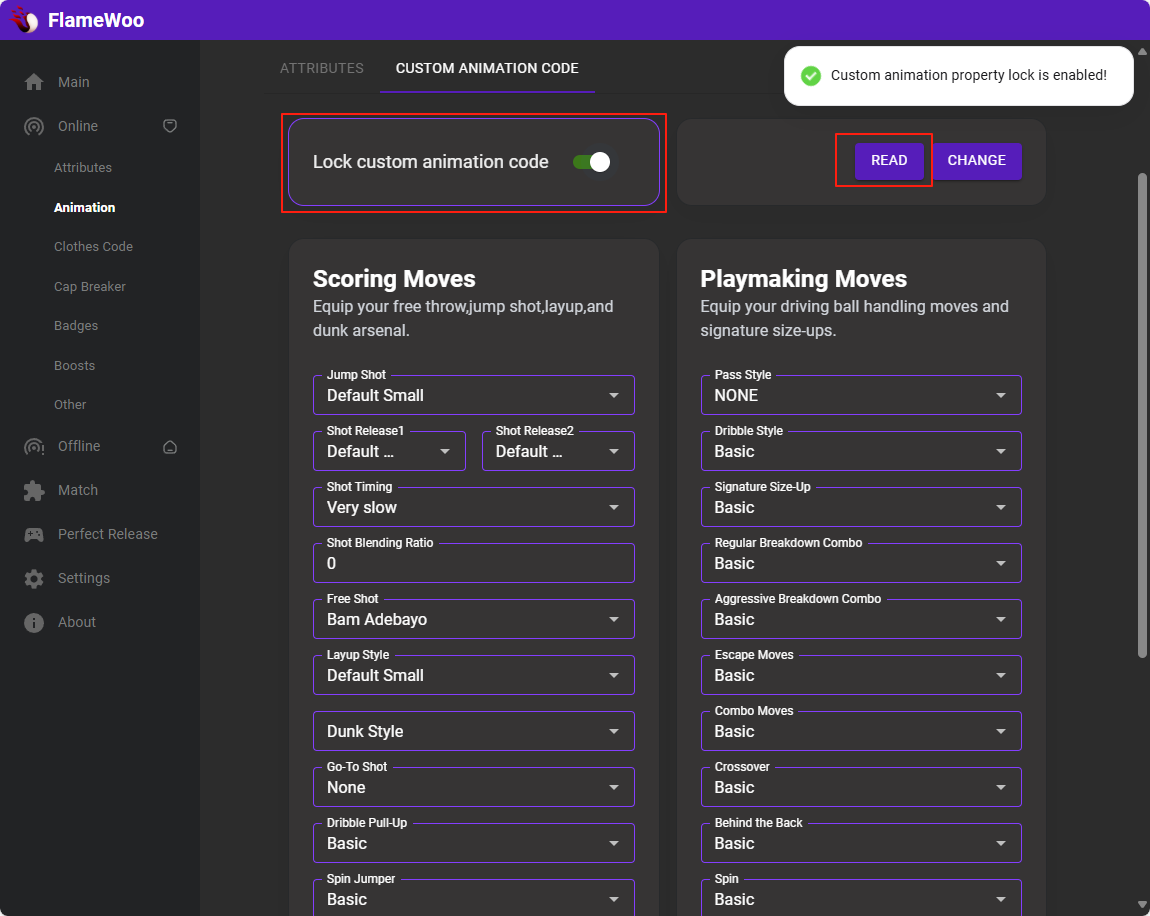Expand the Spin dropdown under Playmaking Moves
The height and width of the screenshot is (916, 1150).
click(x=861, y=898)
